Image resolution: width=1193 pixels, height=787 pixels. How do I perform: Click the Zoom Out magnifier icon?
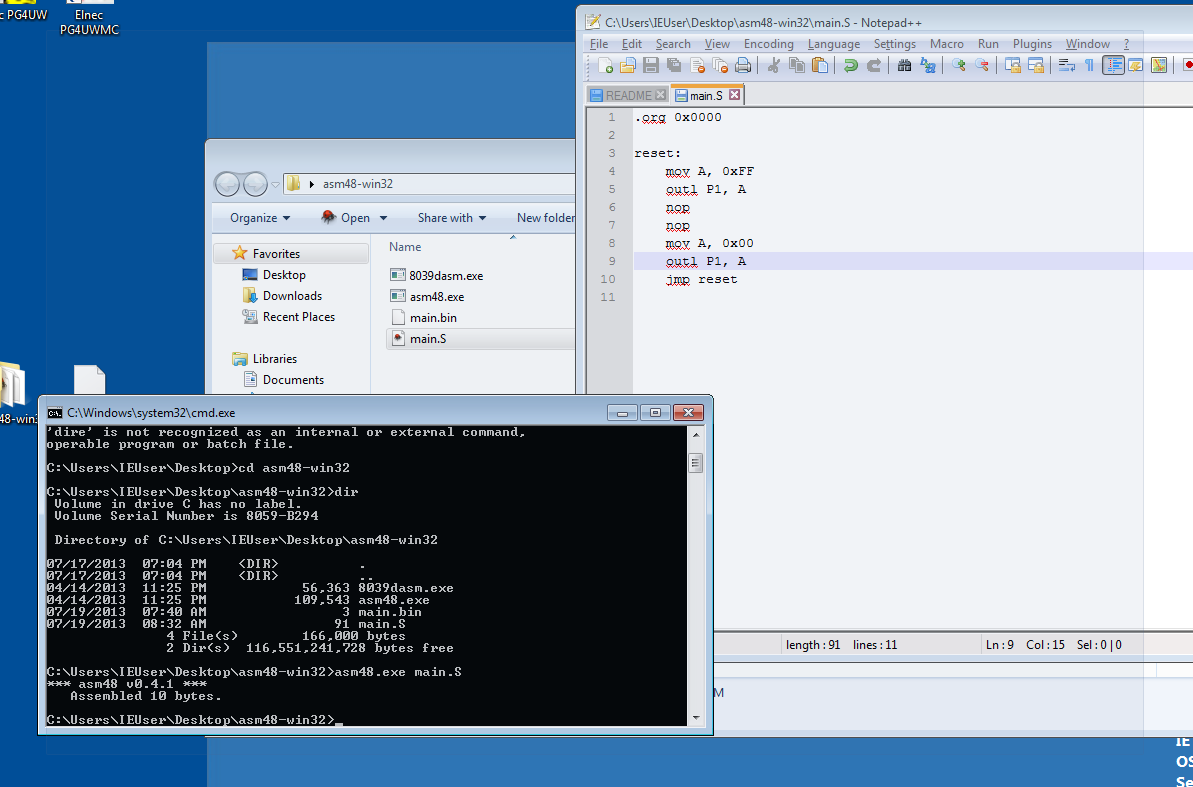(x=981, y=66)
